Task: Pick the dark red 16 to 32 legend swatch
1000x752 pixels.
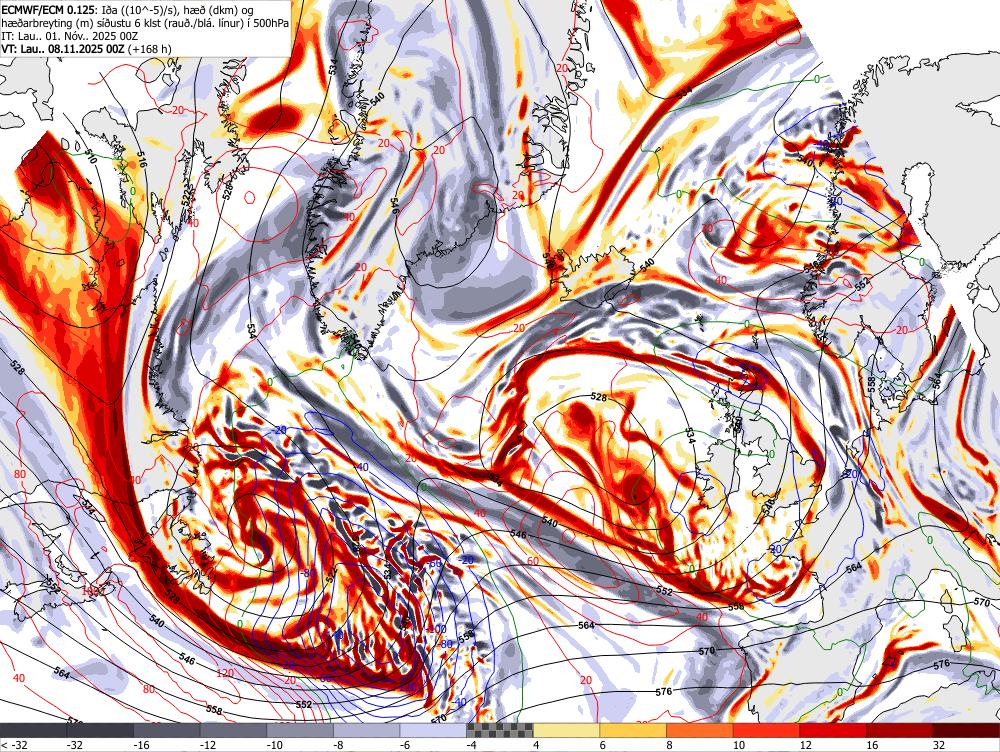Action: [x=900, y=730]
